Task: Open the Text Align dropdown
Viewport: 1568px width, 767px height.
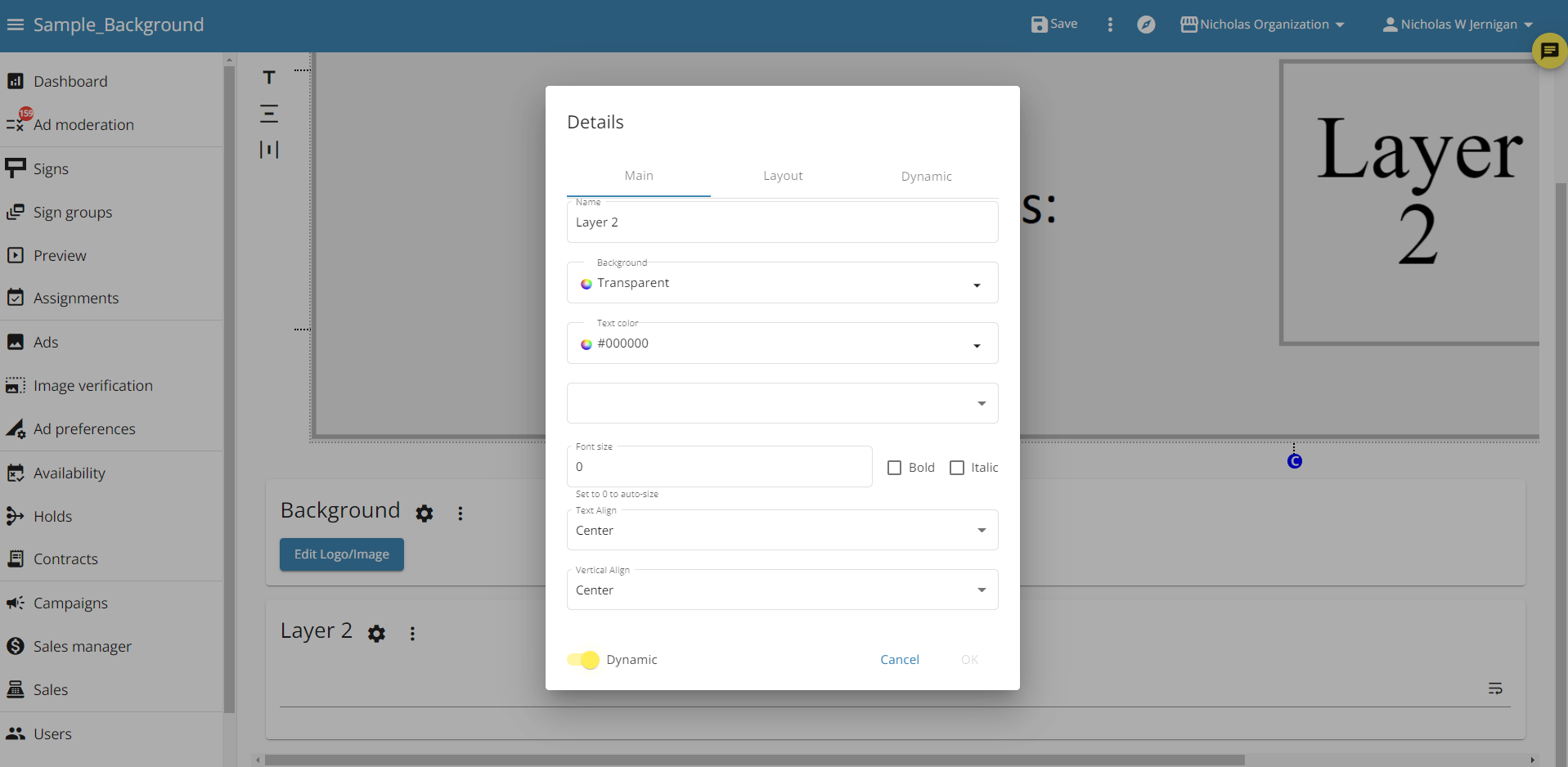Action: tap(782, 530)
